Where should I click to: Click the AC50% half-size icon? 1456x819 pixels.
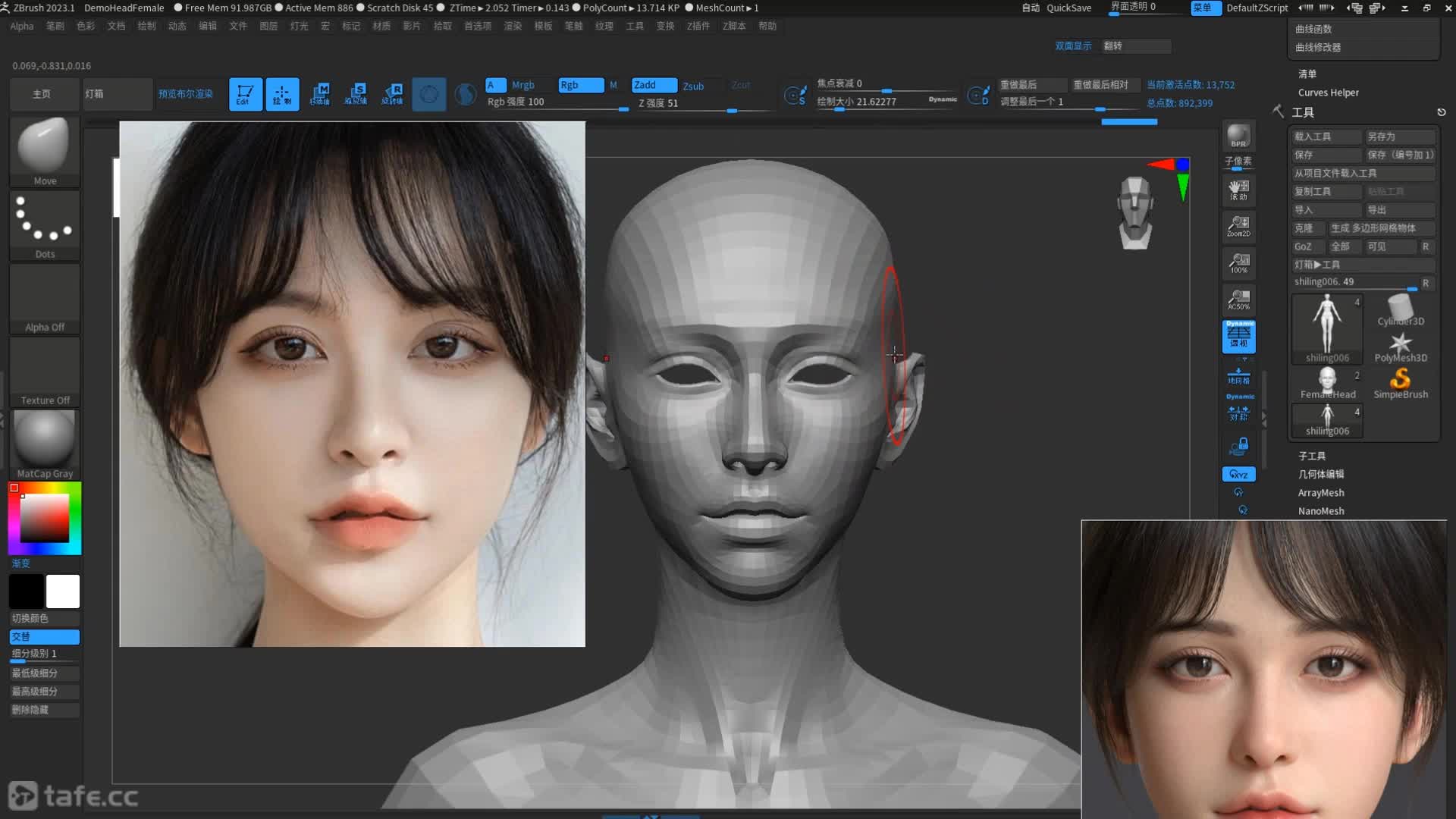point(1238,300)
